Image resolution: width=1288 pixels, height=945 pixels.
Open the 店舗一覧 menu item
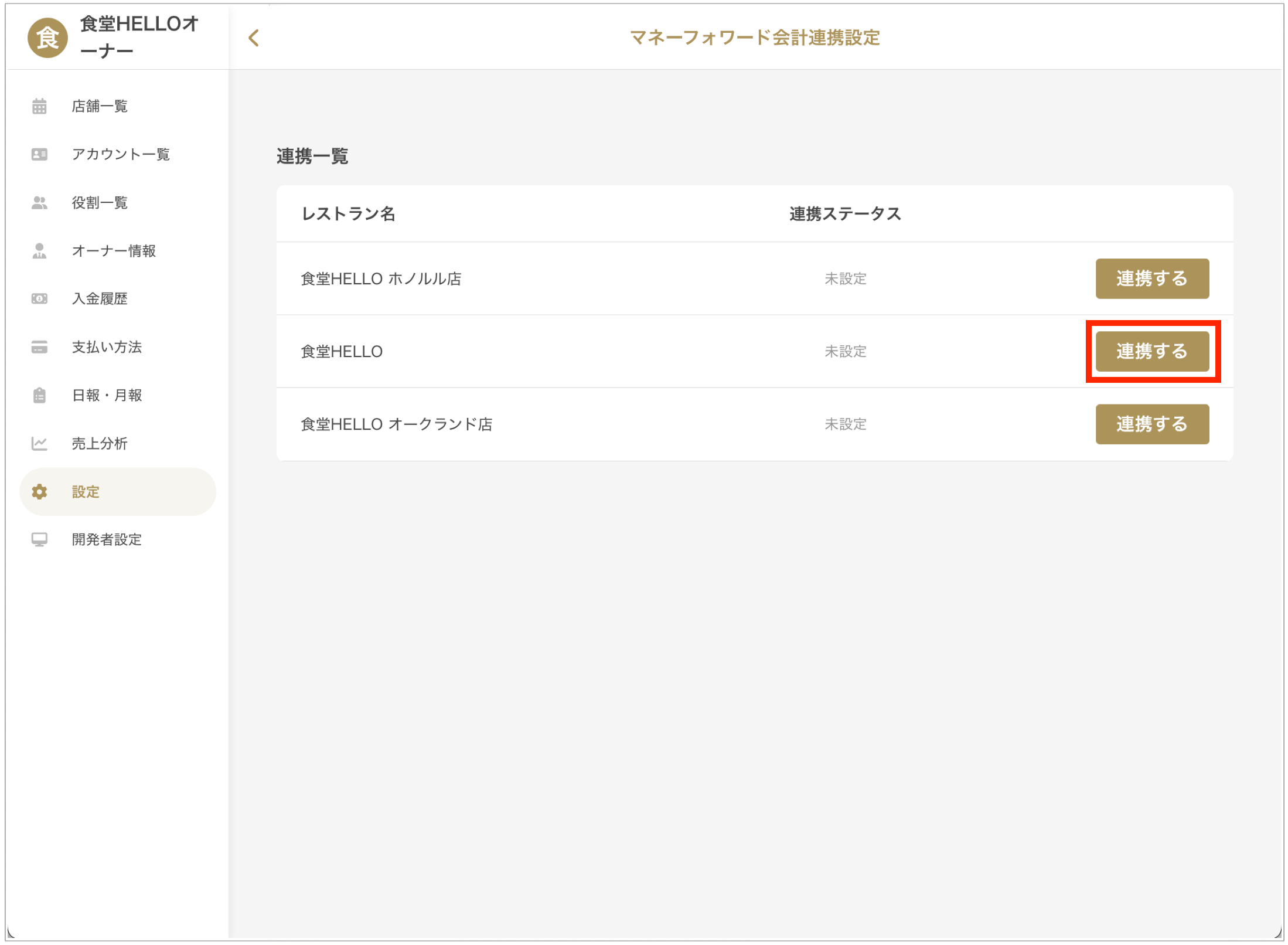(100, 106)
